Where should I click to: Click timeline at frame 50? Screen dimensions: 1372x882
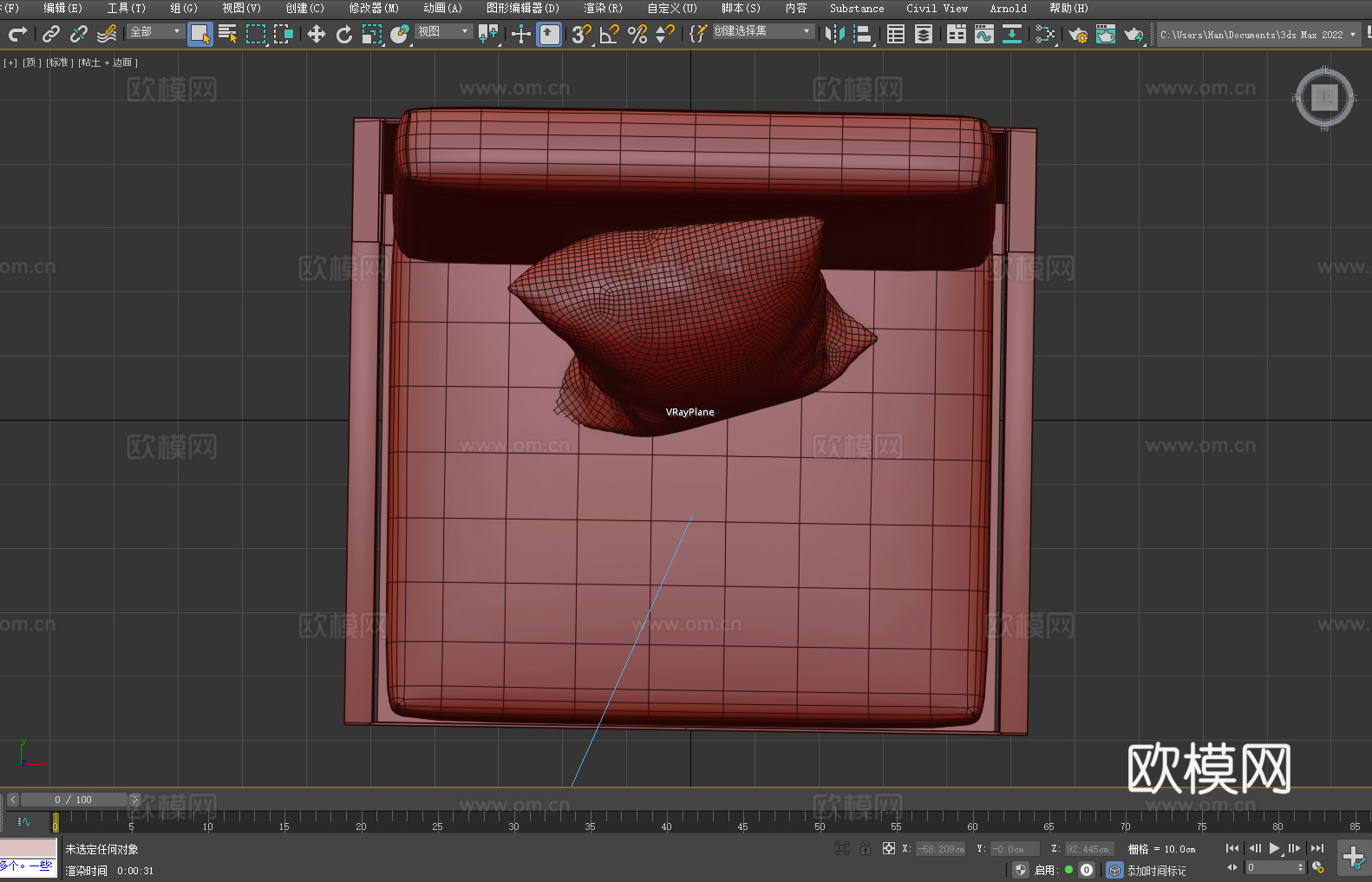click(x=819, y=820)
